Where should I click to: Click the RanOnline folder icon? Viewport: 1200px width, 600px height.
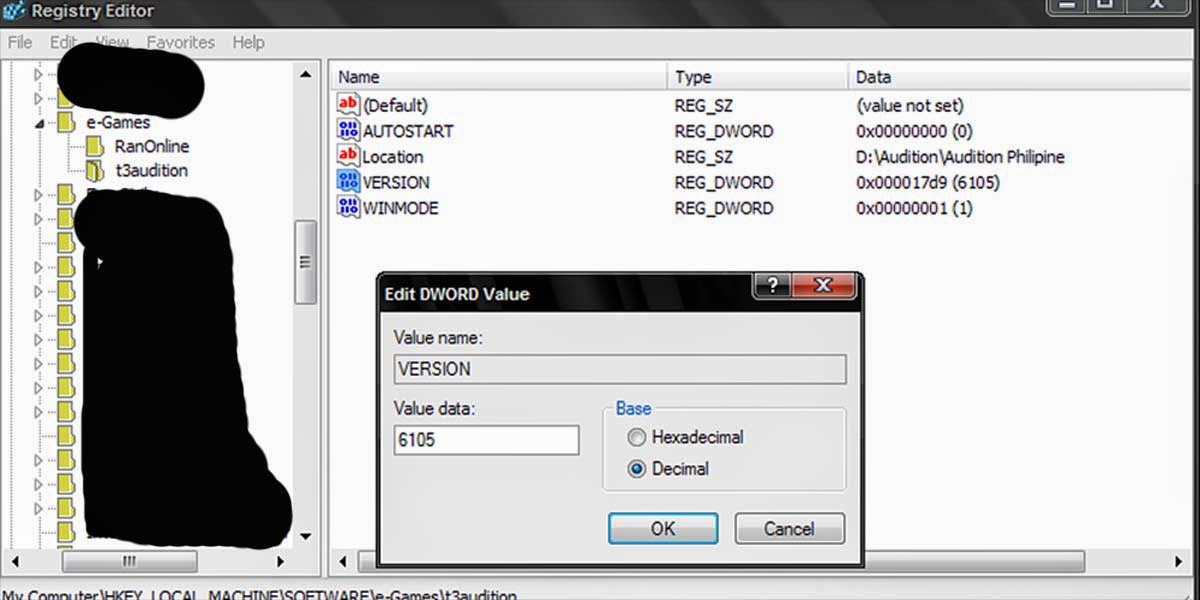point(95,147)
